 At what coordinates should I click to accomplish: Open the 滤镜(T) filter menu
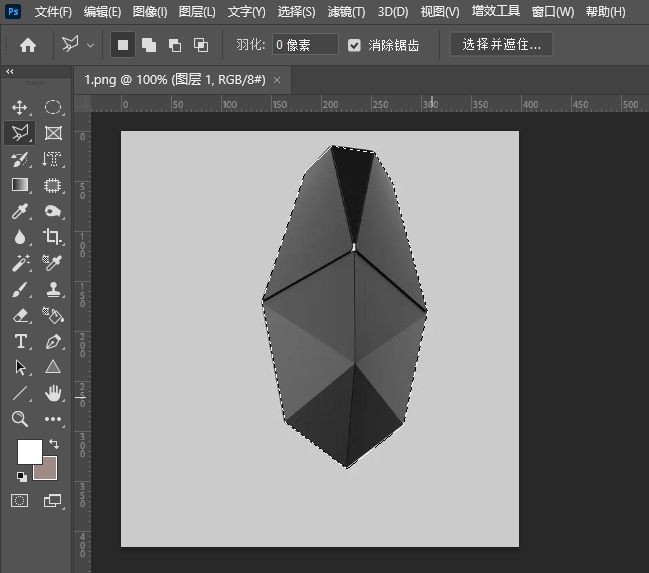pyautogui.click(x=346, y=12)
